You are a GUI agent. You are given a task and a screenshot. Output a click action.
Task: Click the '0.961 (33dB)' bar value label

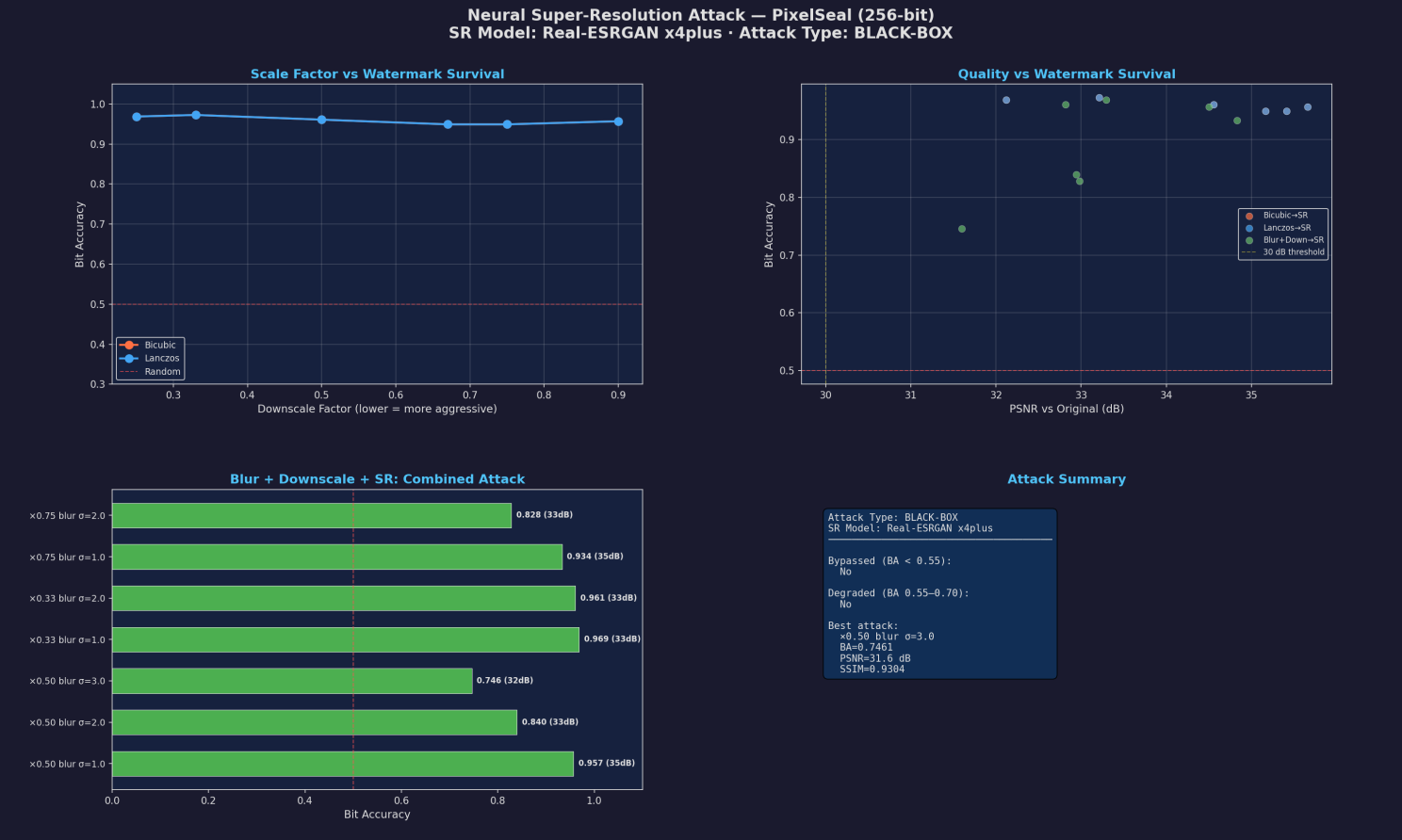pyautogui.click(x=609, y=598)
